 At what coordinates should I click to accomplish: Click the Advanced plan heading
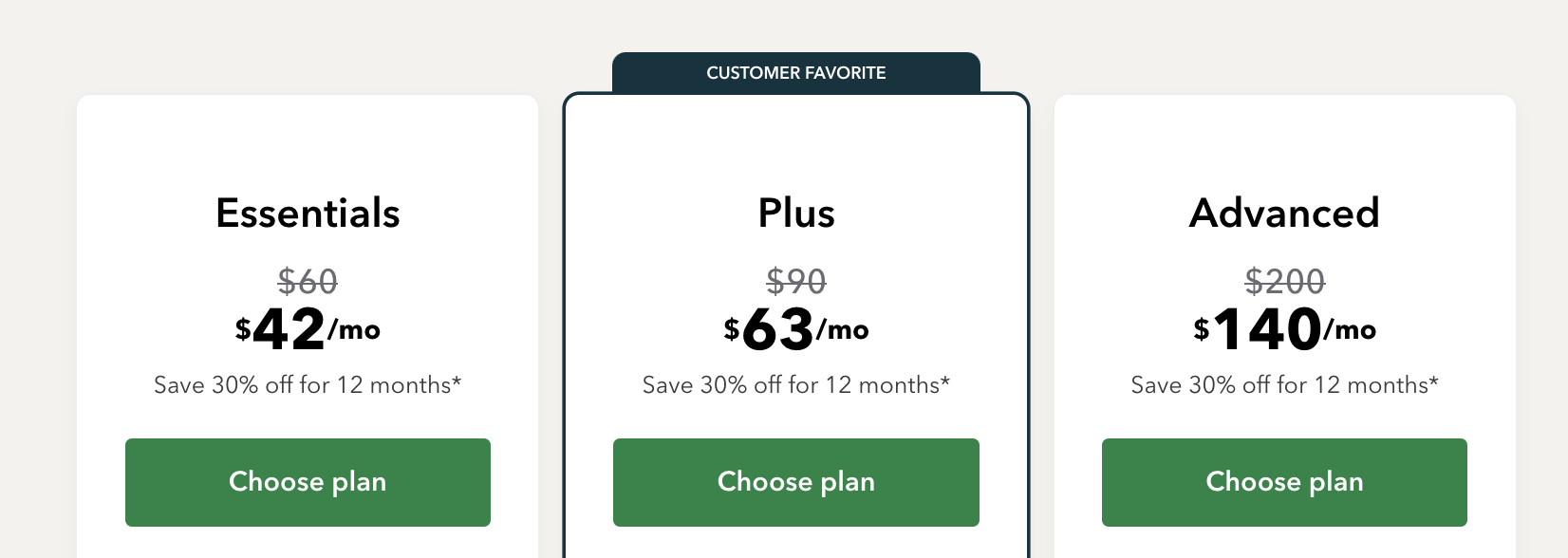[1283, 213]
